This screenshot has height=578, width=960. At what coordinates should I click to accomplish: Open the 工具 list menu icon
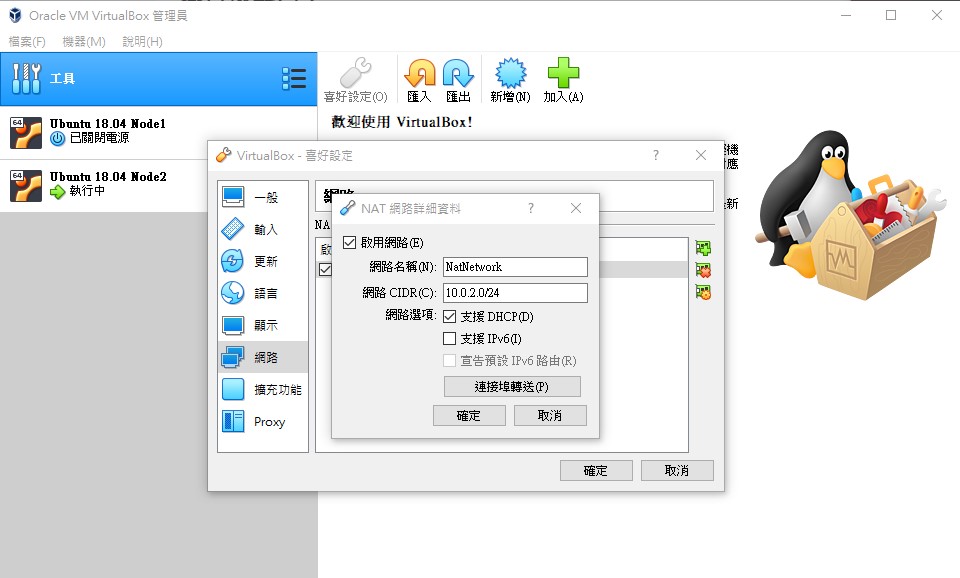[x=294, y=79]
